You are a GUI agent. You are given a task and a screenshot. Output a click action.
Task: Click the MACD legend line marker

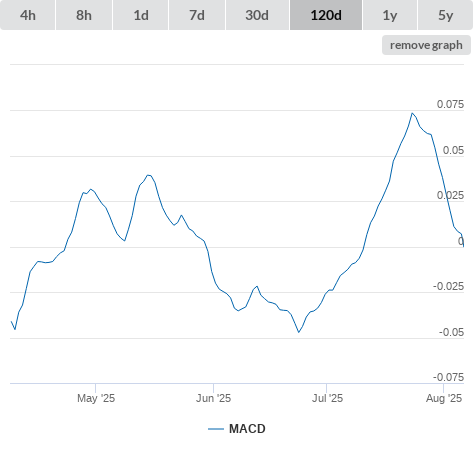216,429
